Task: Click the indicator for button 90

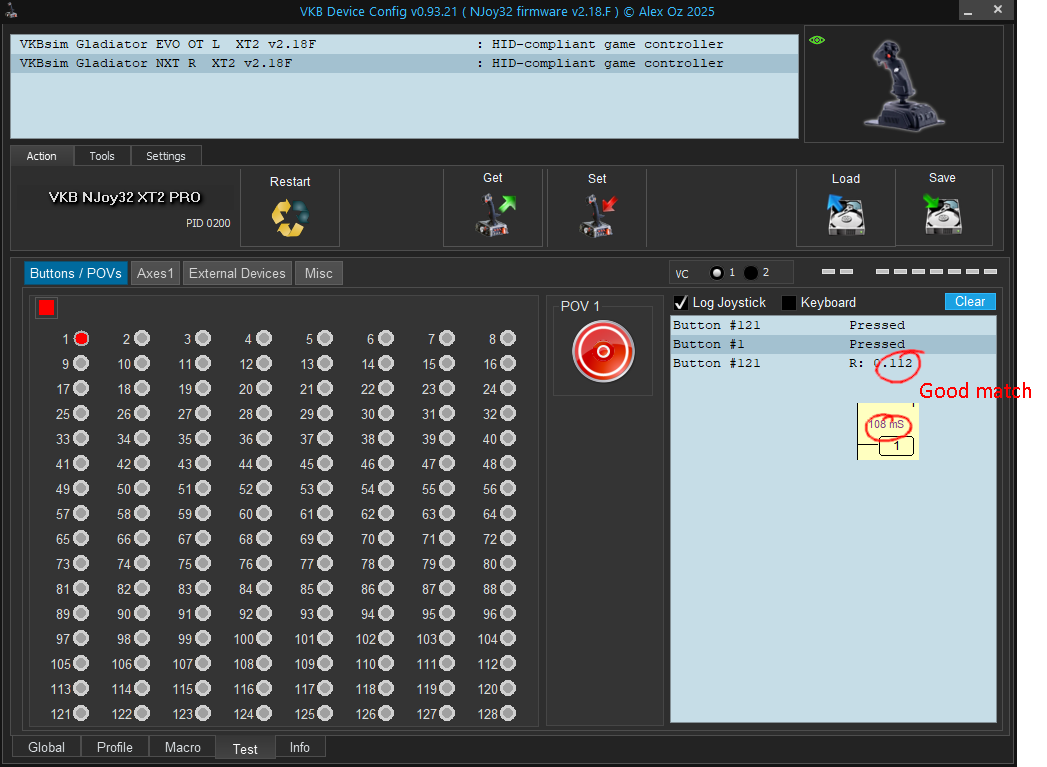Action: [142, 613]
